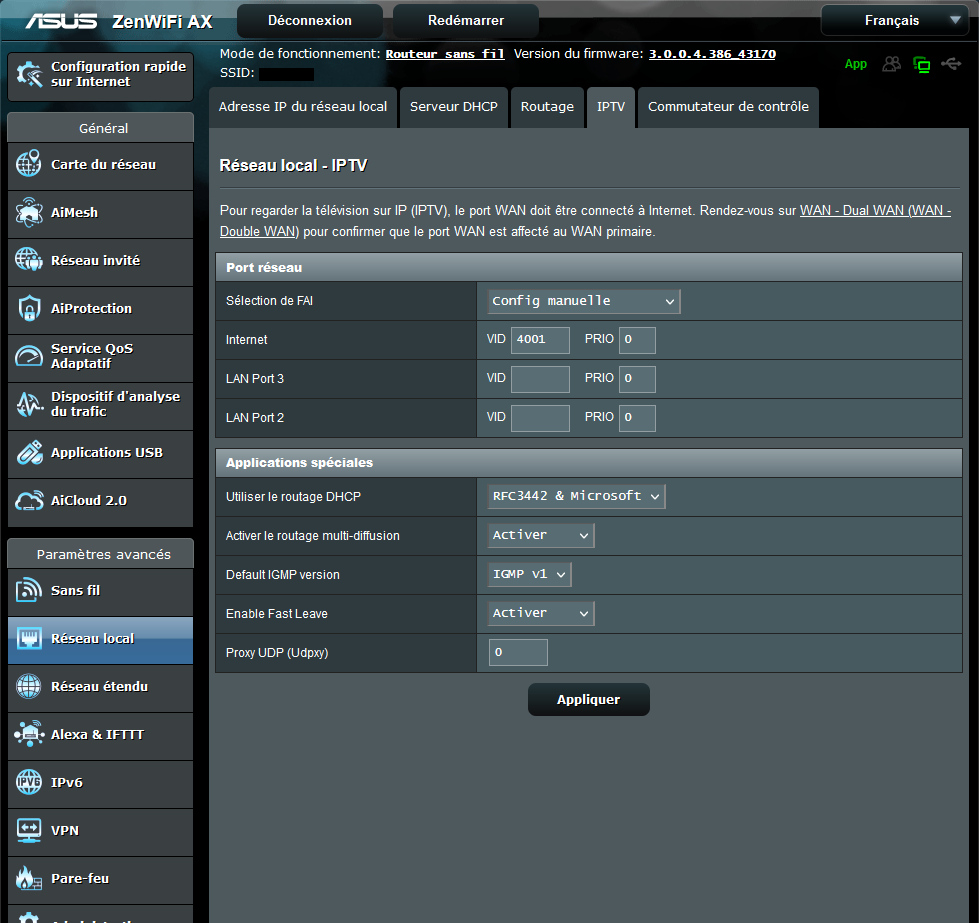This screenshot has width=979, height=923.
Task: Click the green network clients status icon
Action: (x=922, y=64)
